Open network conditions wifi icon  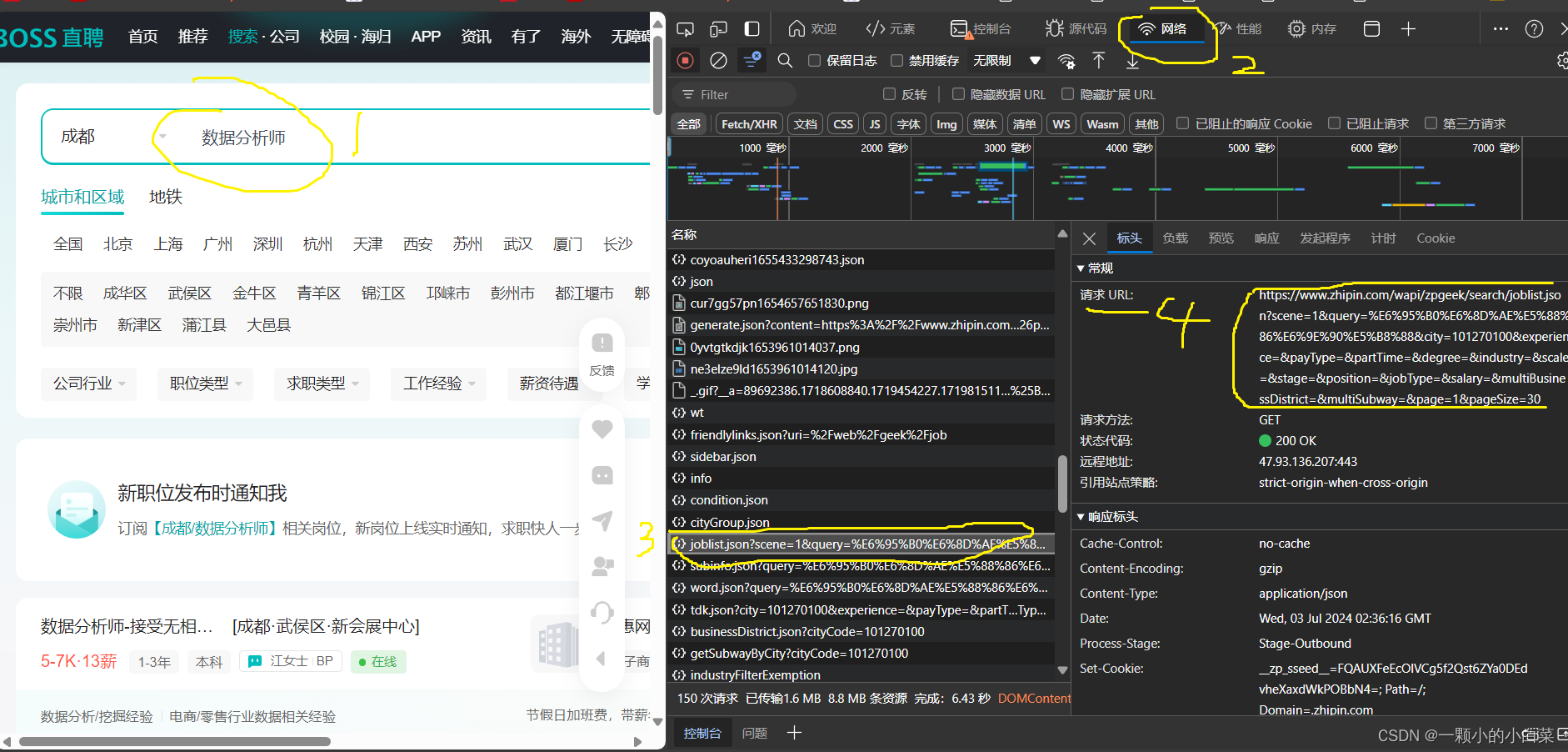click(x=1066, y=61)
